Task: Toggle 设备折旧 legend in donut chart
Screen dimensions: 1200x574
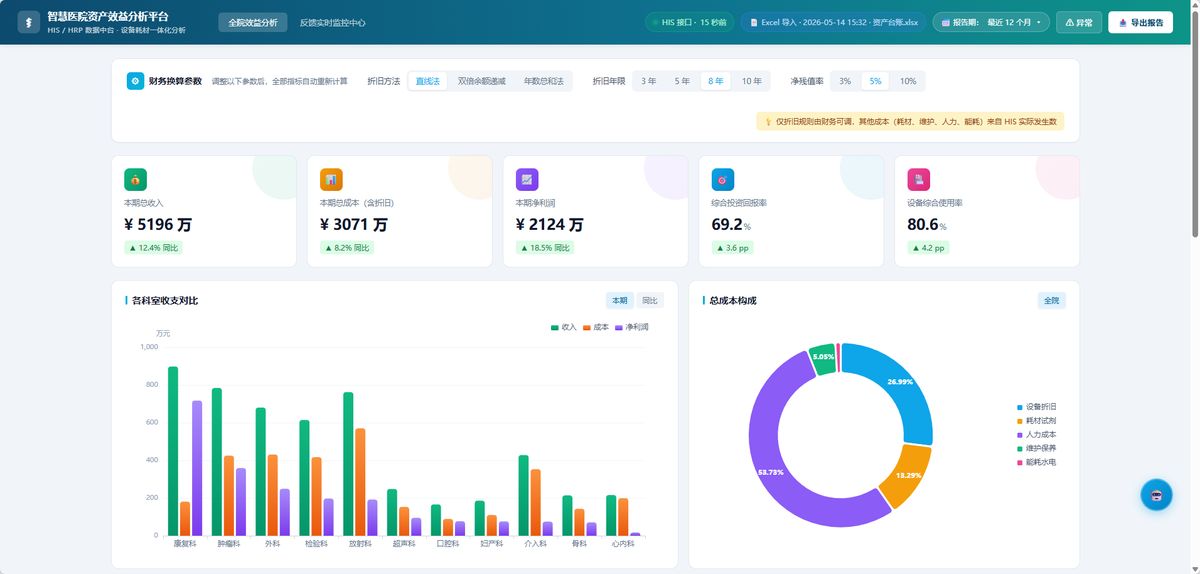Action: point(1037,407)
